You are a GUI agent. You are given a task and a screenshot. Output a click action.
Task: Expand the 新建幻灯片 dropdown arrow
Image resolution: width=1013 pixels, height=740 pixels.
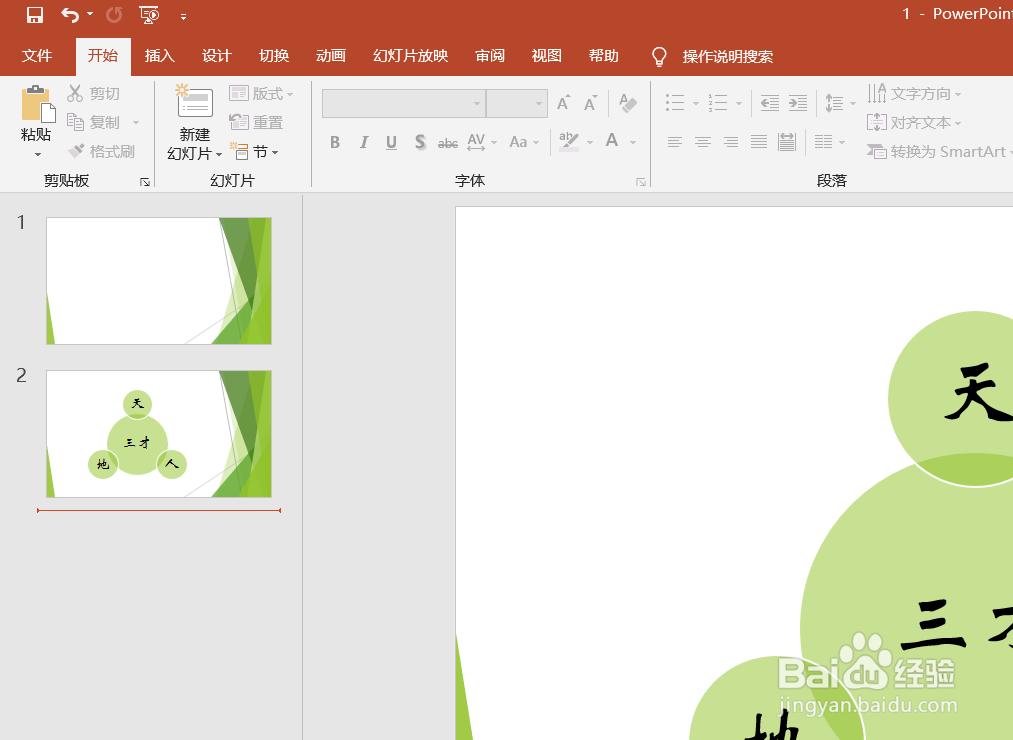(219, 154)
